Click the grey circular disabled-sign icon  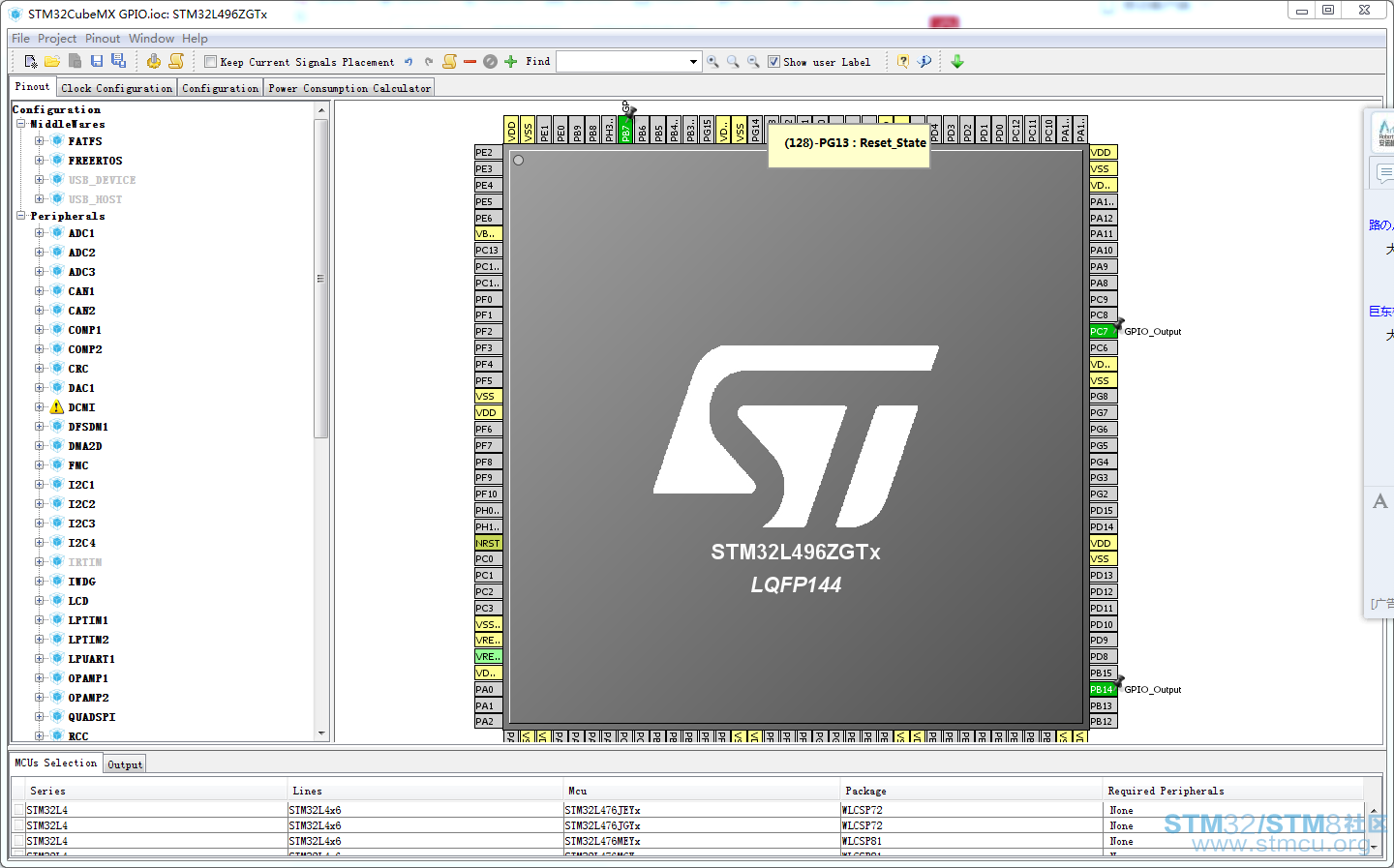490,62
